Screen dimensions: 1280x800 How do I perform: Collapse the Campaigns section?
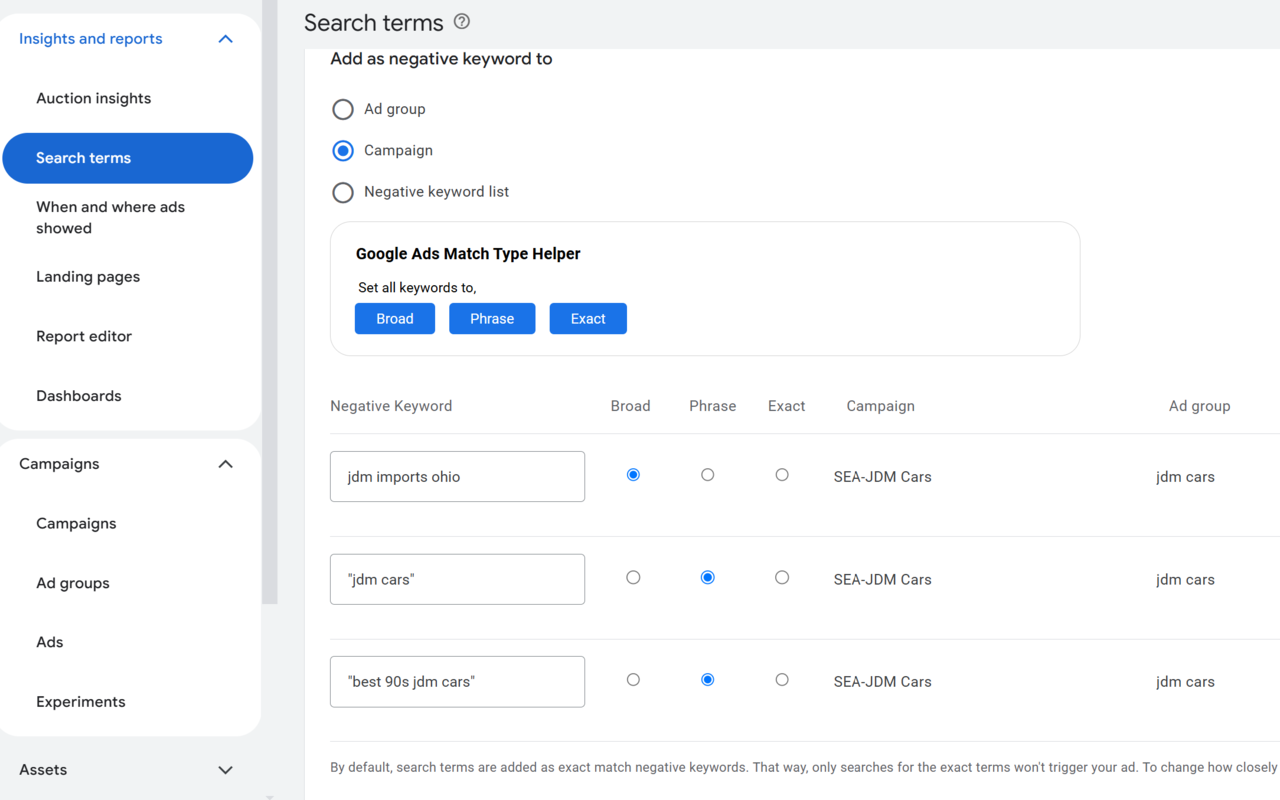pyautogui.click(x=225, y=463)
